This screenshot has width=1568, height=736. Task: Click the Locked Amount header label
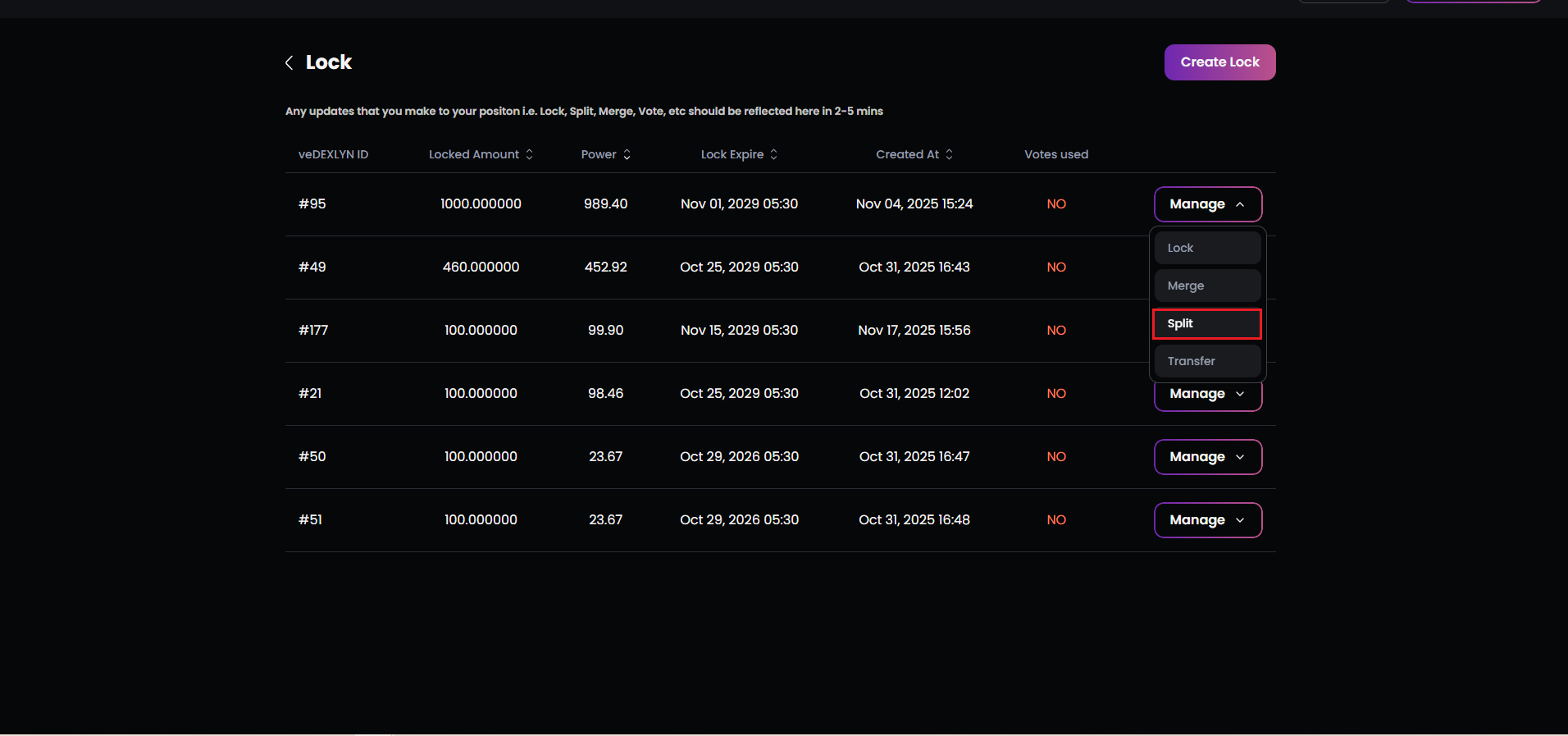pyautogui.click(x=473, y=154)
